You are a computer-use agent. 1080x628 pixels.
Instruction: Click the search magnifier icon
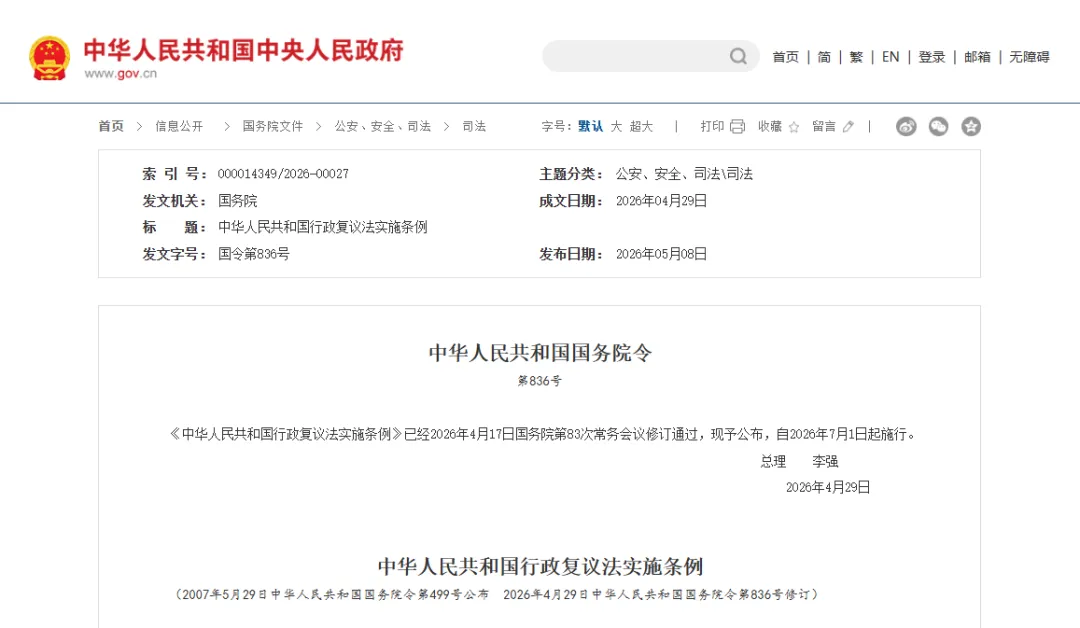pos(738,56)
